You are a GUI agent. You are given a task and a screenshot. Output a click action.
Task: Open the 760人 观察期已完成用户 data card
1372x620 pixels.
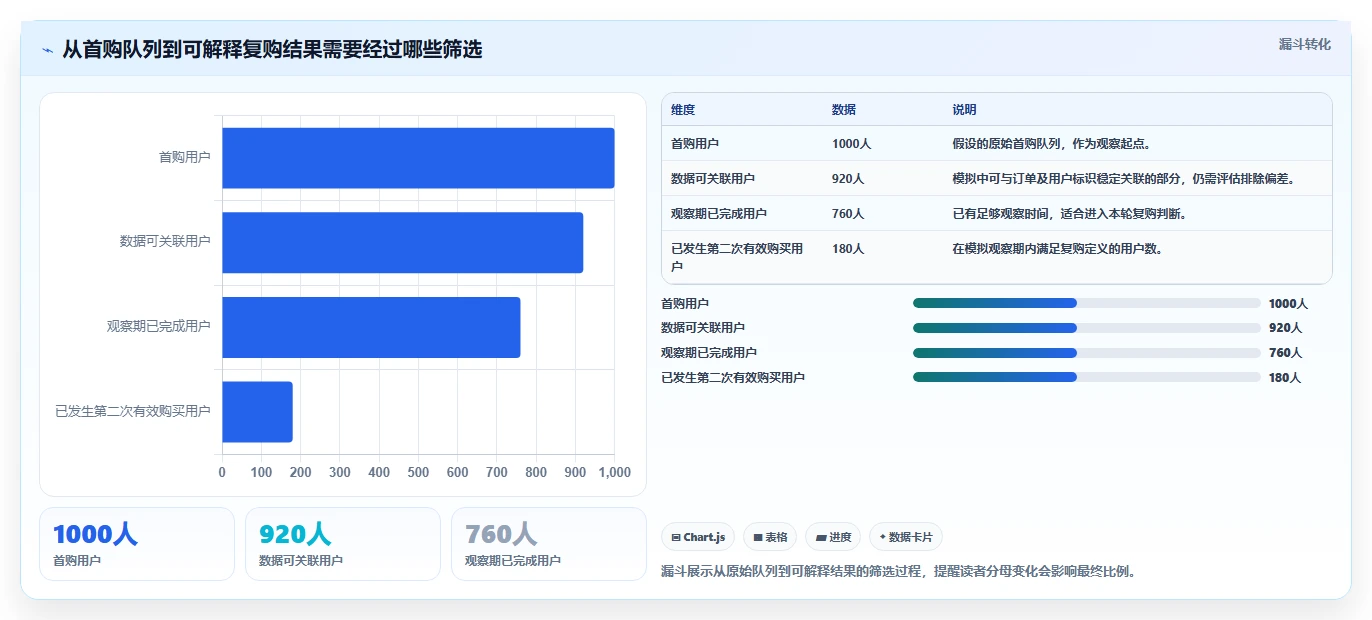tap(549, 544)
